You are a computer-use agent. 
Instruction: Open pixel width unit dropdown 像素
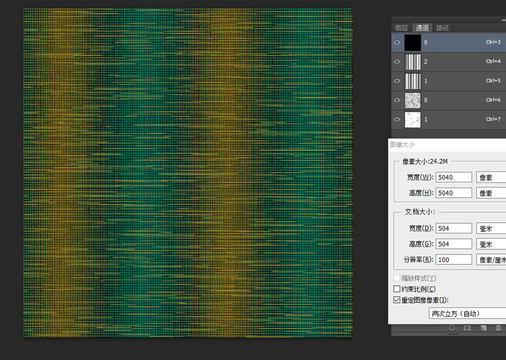click(x=491, y=177)
